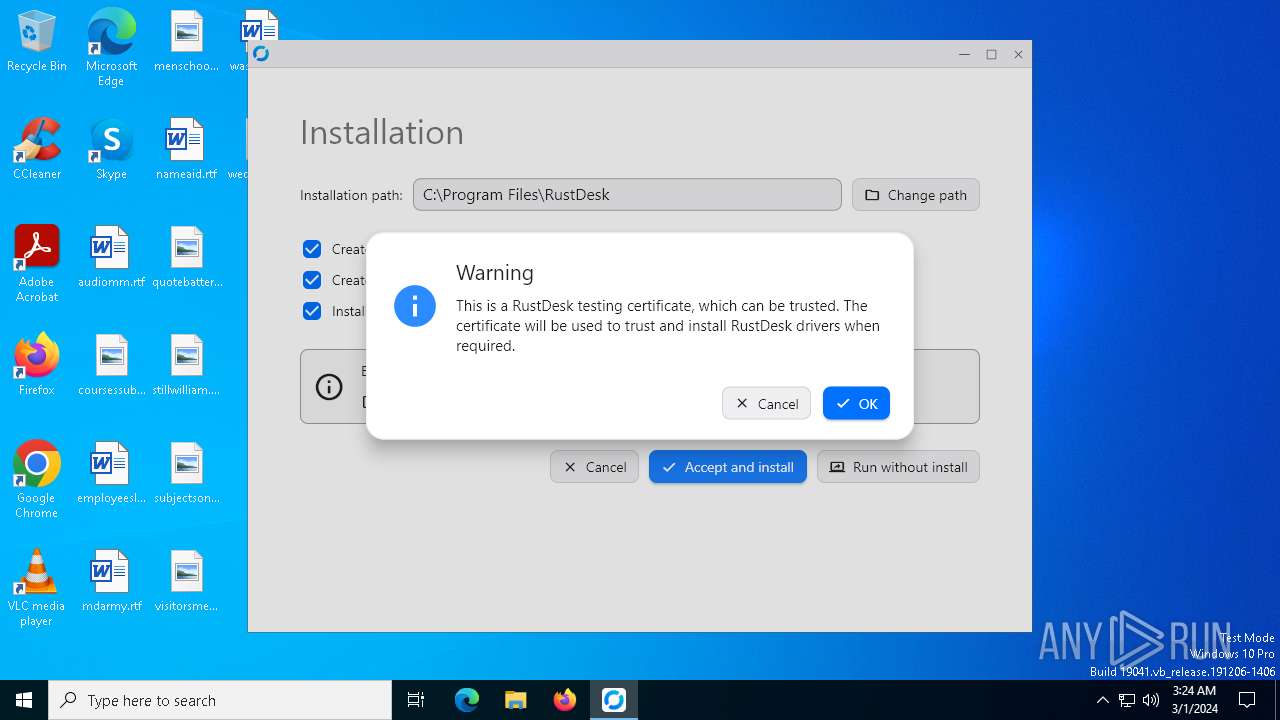Viewport: 1280px width, 720px height.
Task: Launch Edge from taskbar
Action: (x=467, y=700)
